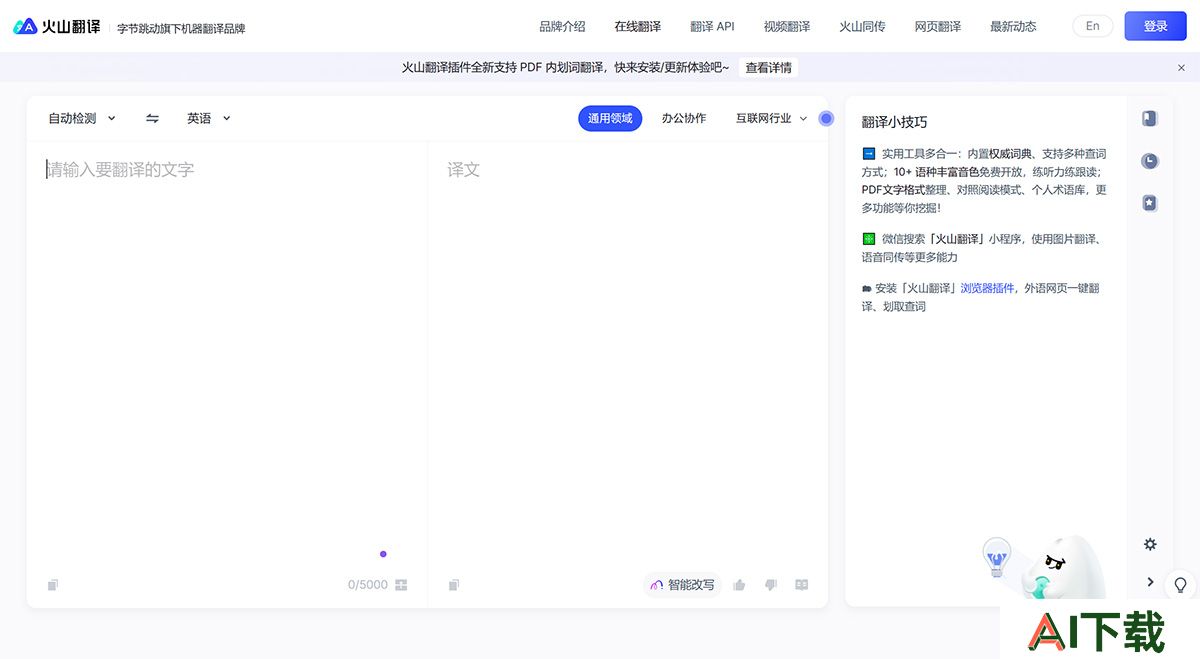The width and height of the screenshot is (1200, 659).
Task: Click the 火山翻译 logo
Action: coord(57,26)
